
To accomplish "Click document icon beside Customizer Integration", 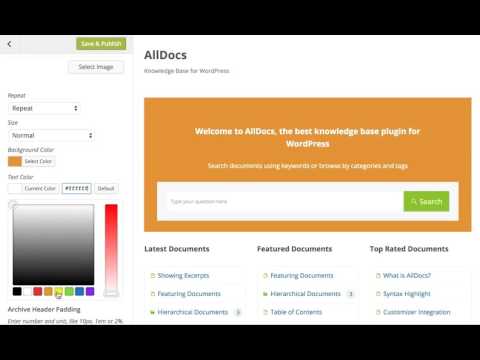I will 378,312.
